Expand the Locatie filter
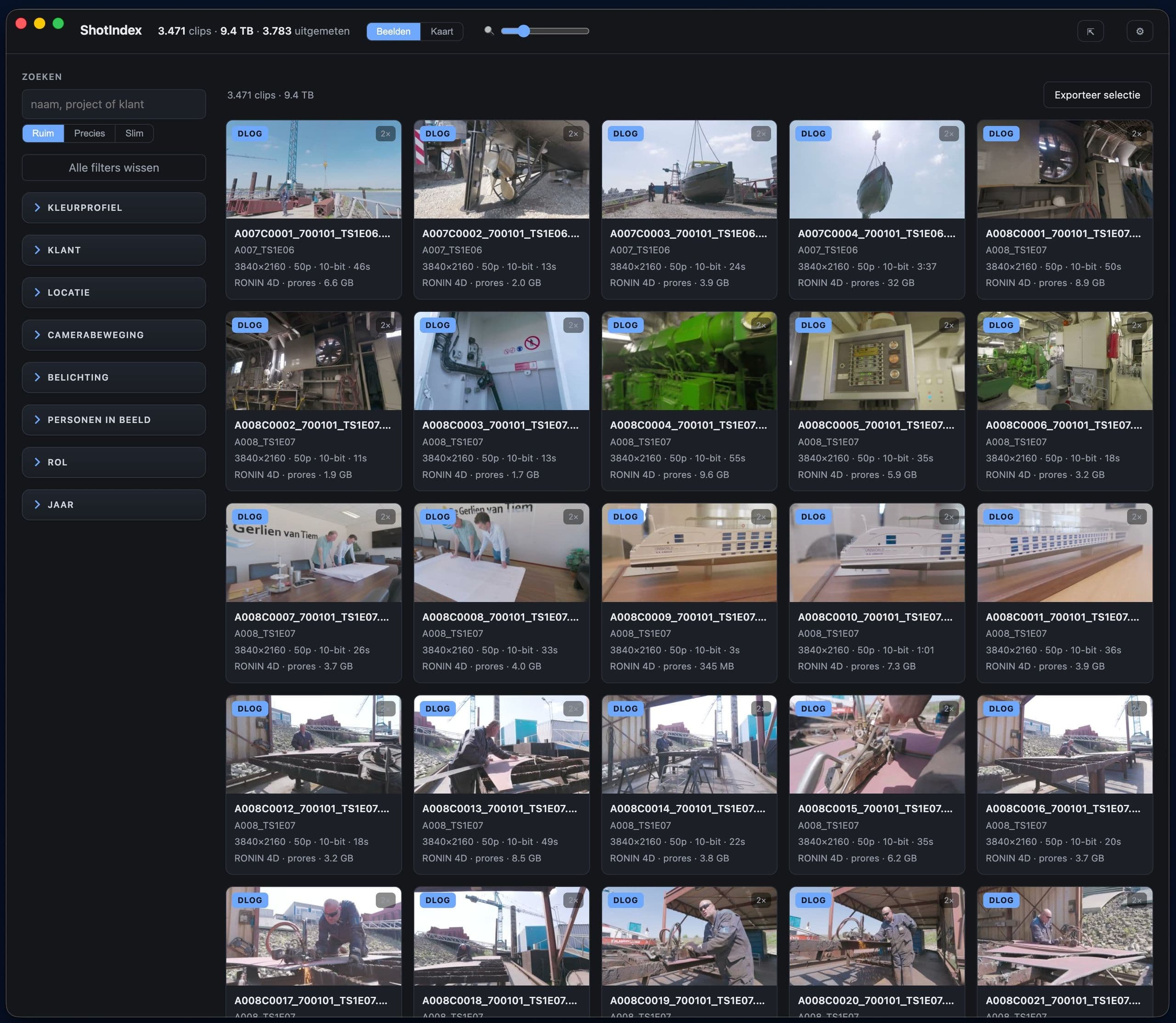This screenshot has height=1023, width=1176. [x=113, y=292]
